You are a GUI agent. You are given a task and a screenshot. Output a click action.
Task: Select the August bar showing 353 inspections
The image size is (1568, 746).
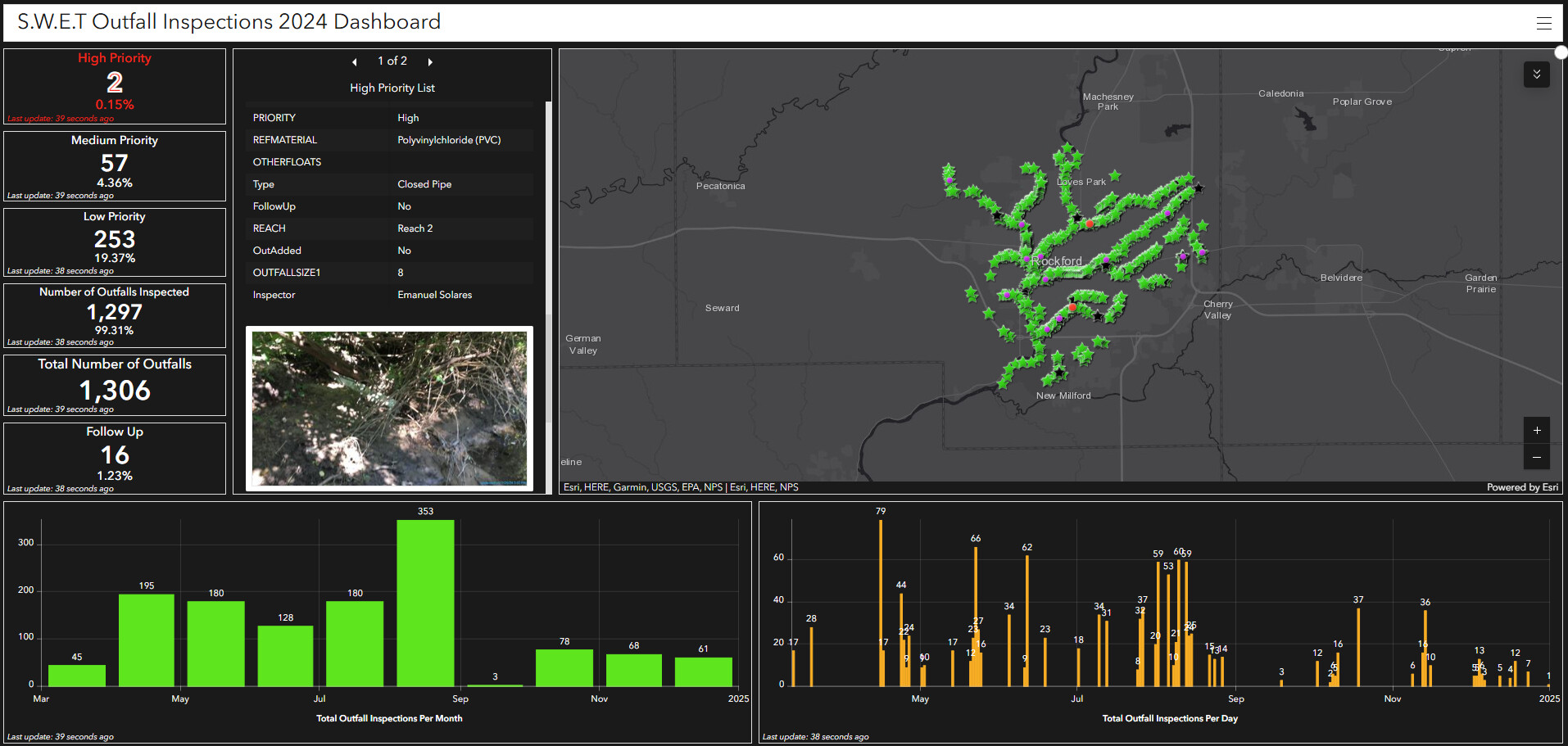click(x=425, y=603)
